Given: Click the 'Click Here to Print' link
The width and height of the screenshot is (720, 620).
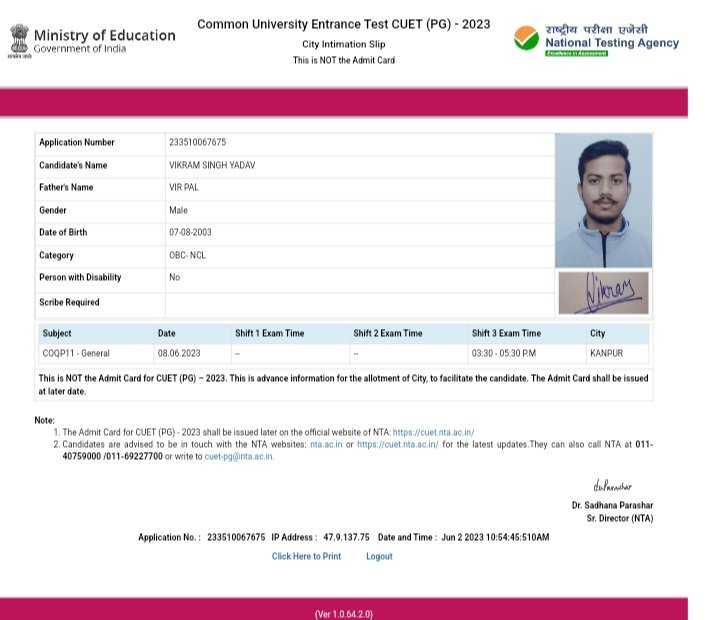Looking at the screenshot, I should [x=306, y=556].
